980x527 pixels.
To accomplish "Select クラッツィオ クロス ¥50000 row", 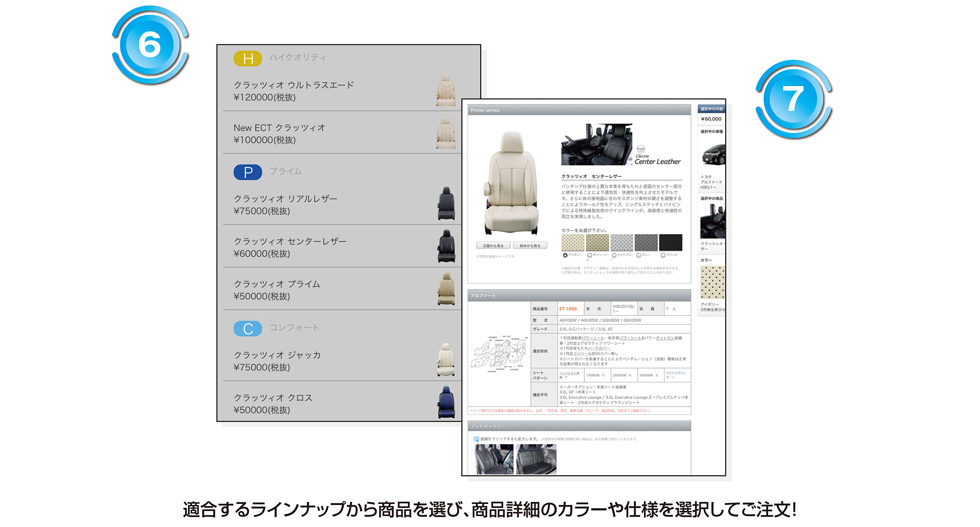I will click(342, 403).
